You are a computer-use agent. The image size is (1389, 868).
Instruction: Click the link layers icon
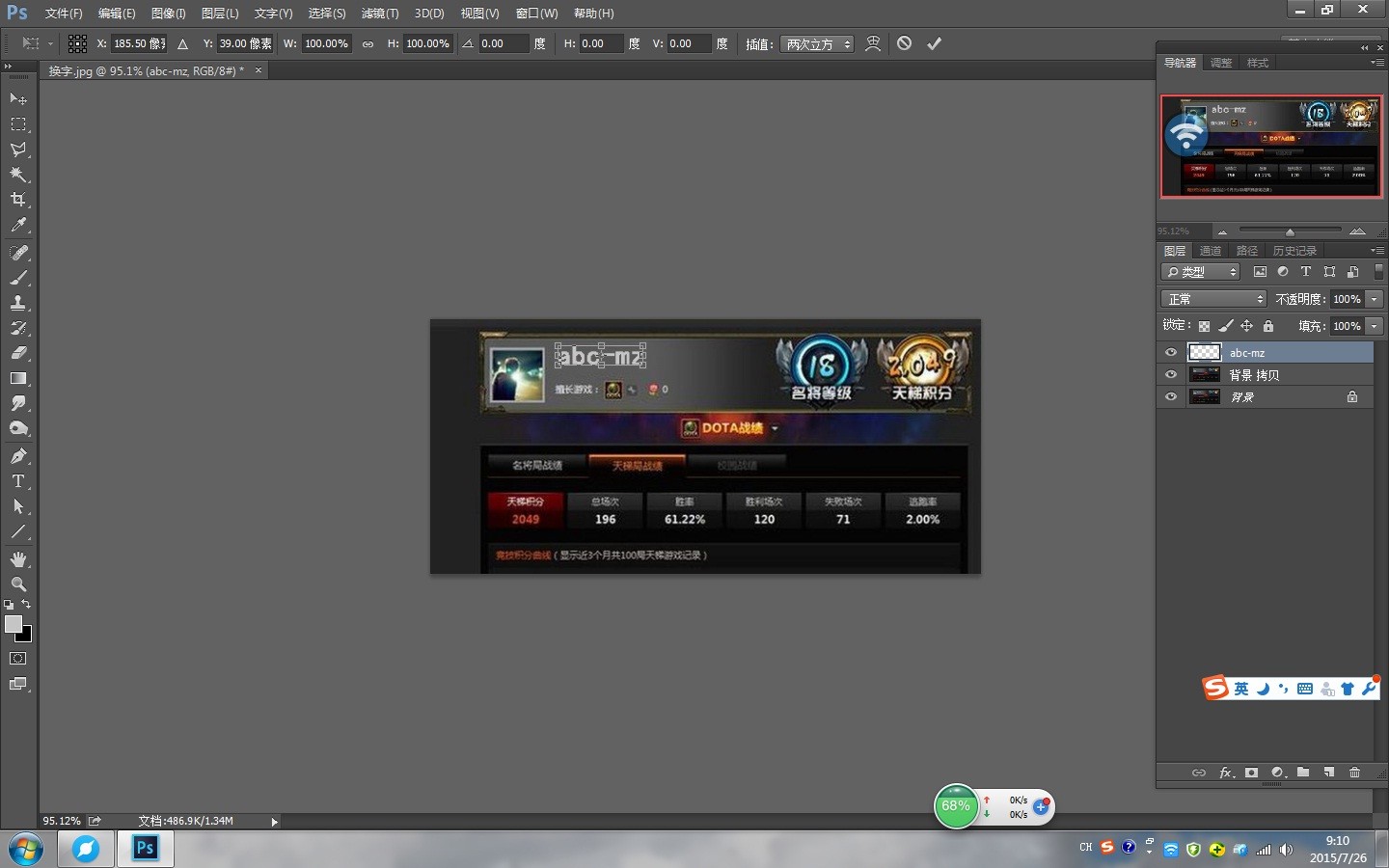1198,773
